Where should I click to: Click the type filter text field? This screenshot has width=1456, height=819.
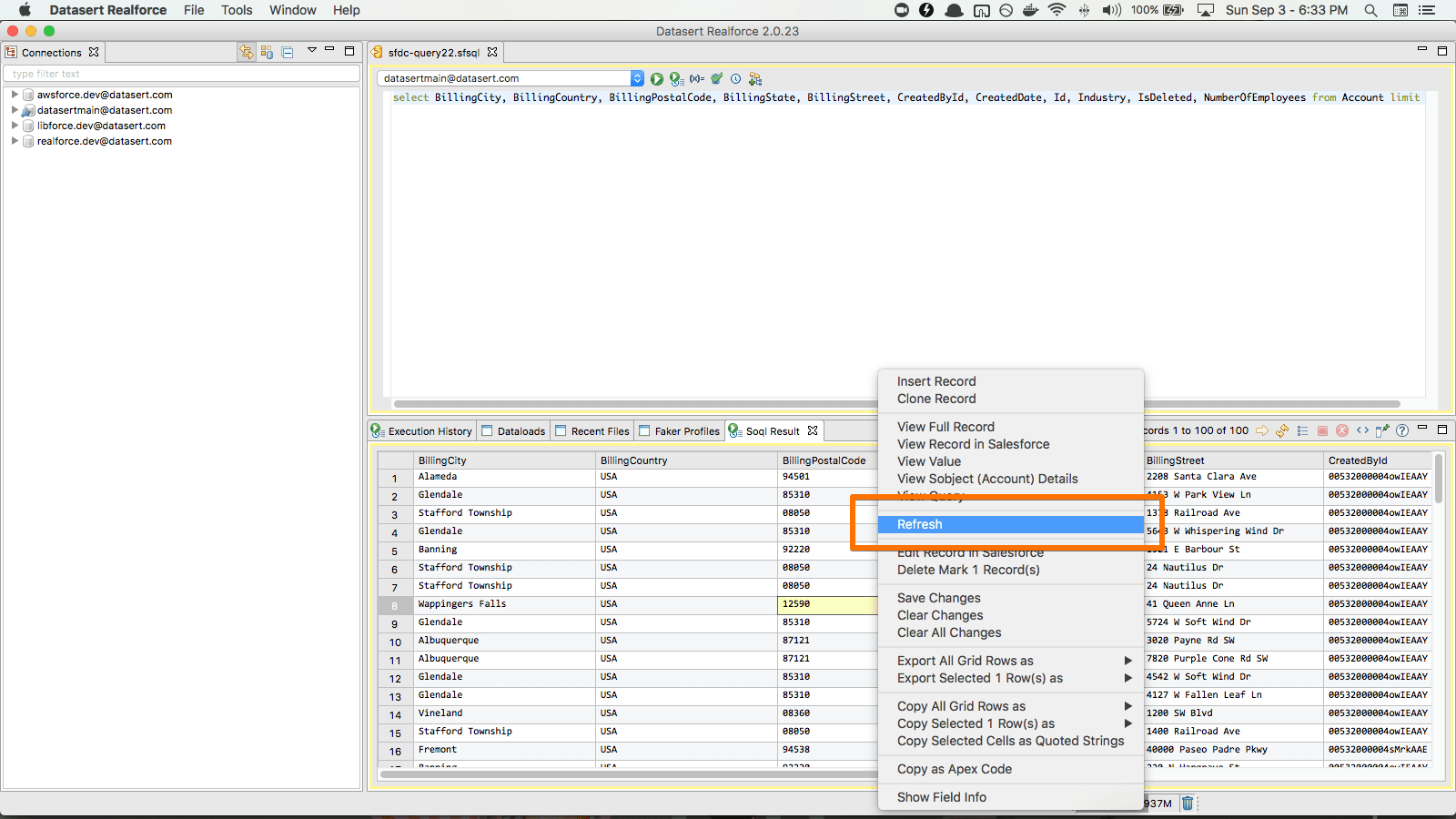point(182,74)
